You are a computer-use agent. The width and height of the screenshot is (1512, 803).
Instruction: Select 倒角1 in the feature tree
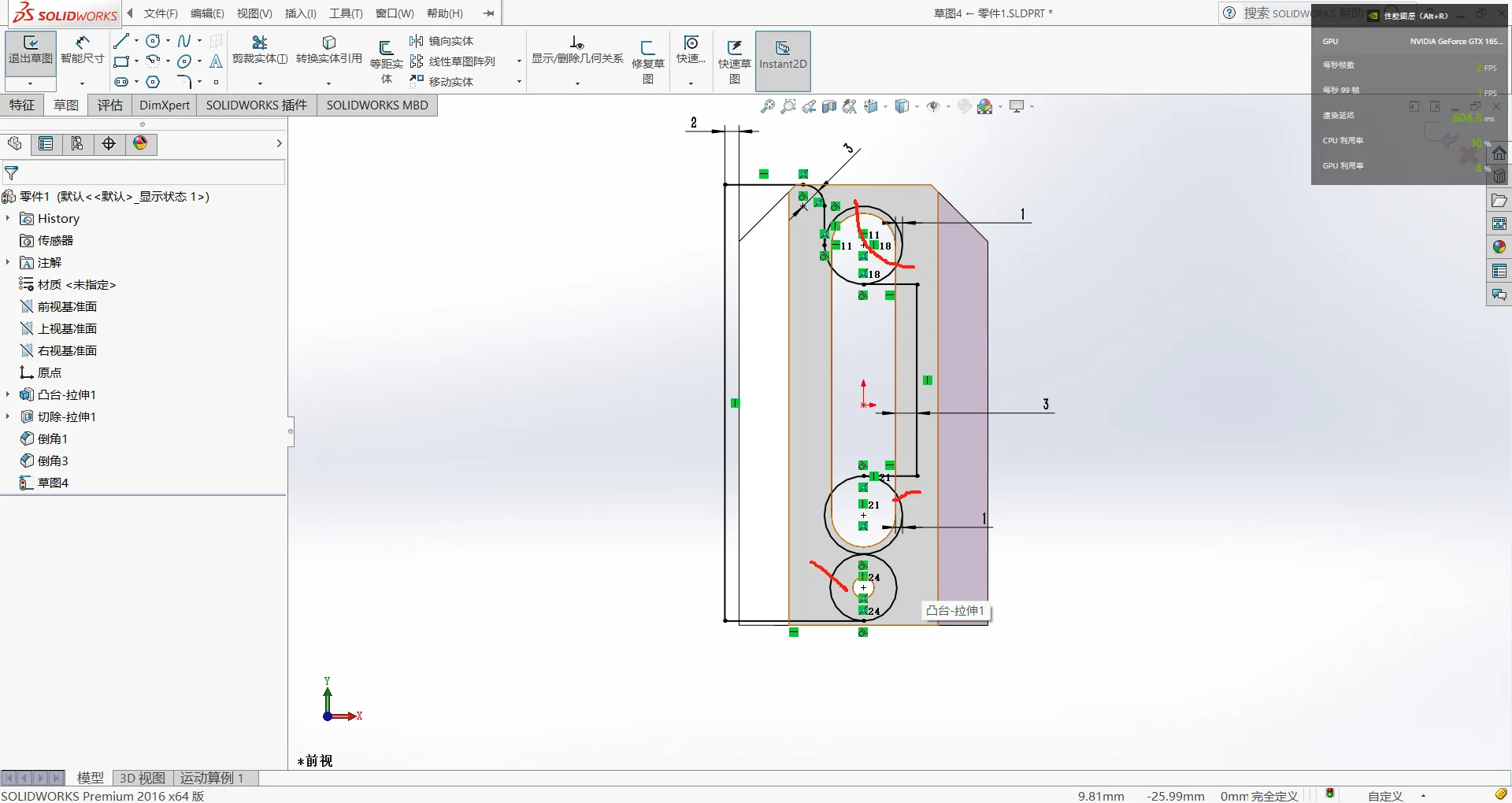pos(44,439)
